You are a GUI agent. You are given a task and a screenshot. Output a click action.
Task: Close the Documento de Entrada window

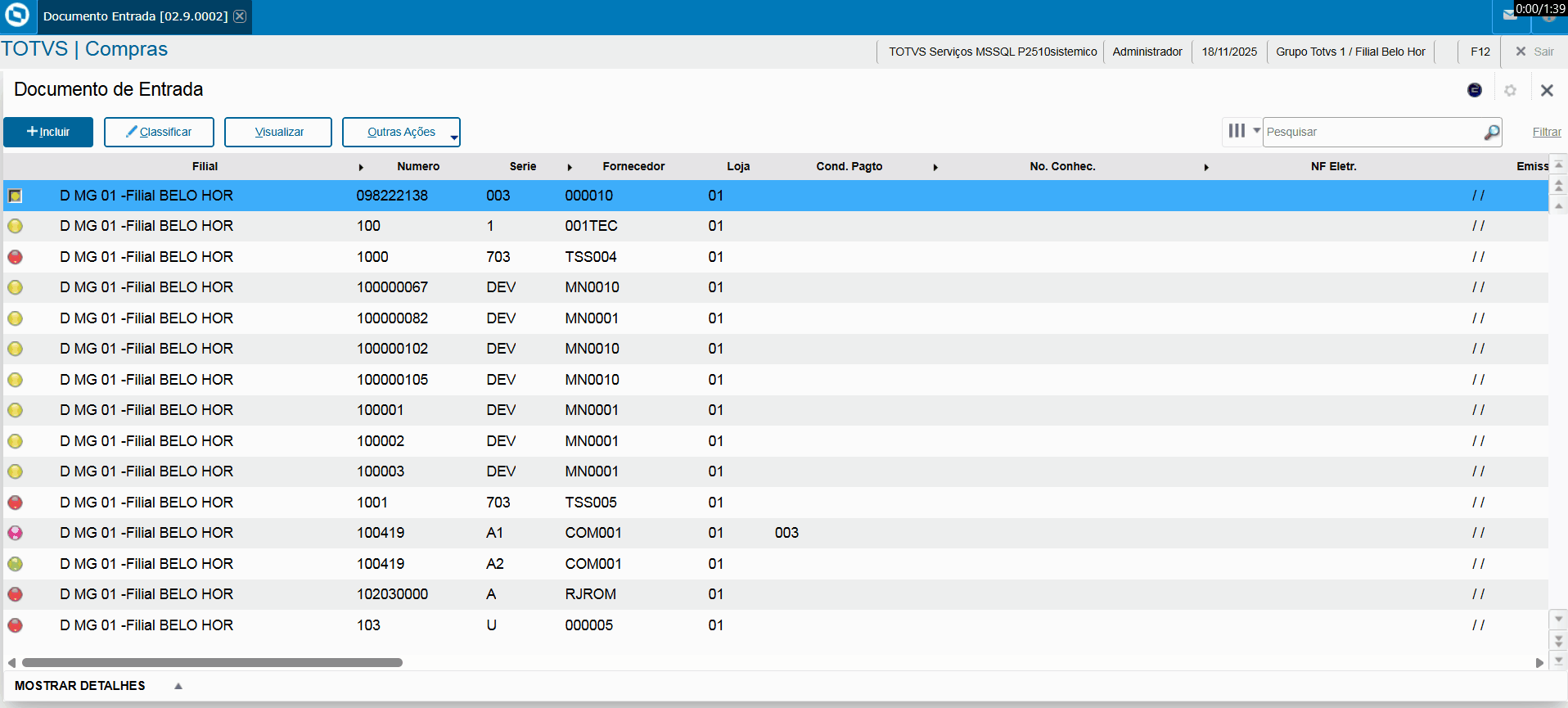point(1547,90)
